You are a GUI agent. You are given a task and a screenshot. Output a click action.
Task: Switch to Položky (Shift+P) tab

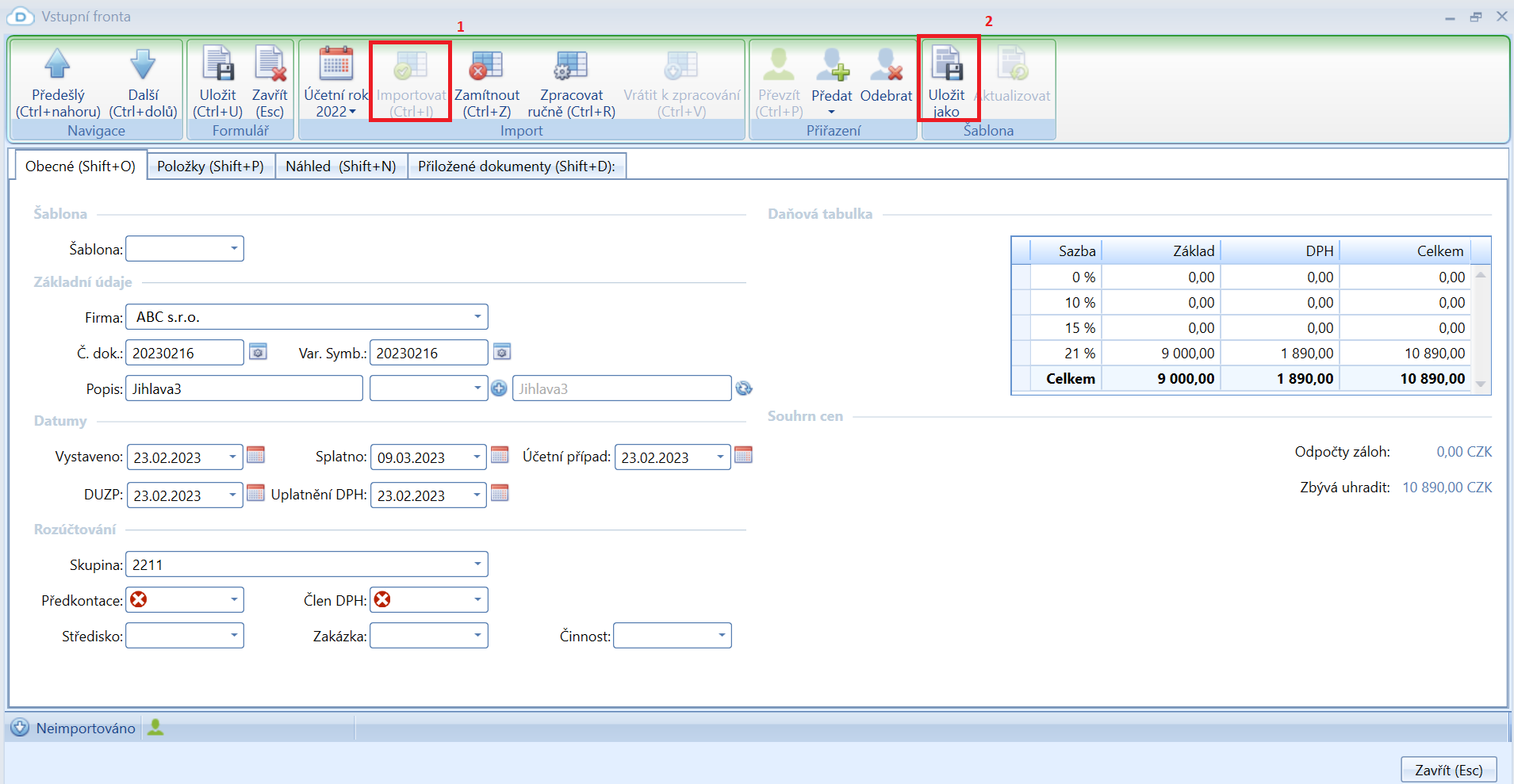(x=210, y=166)
